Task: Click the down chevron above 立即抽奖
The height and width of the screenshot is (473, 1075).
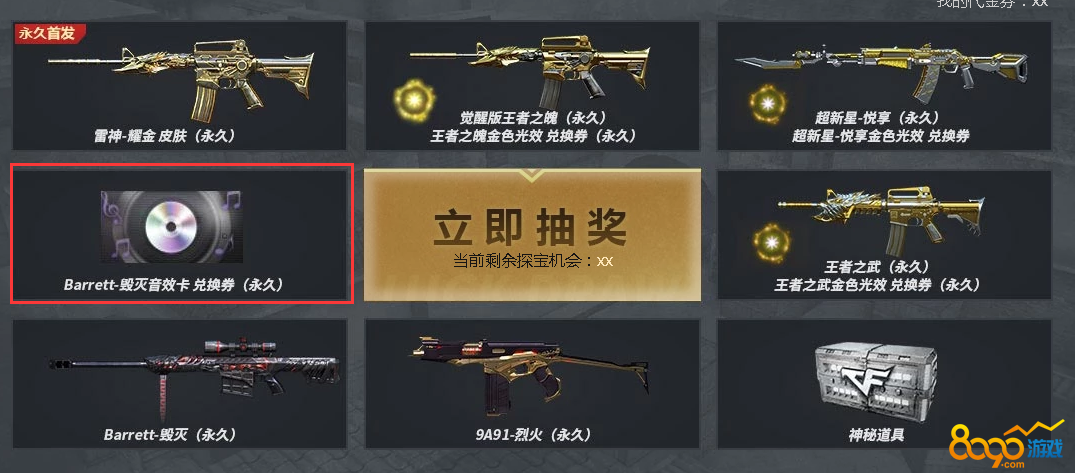Action: (530, 175)
